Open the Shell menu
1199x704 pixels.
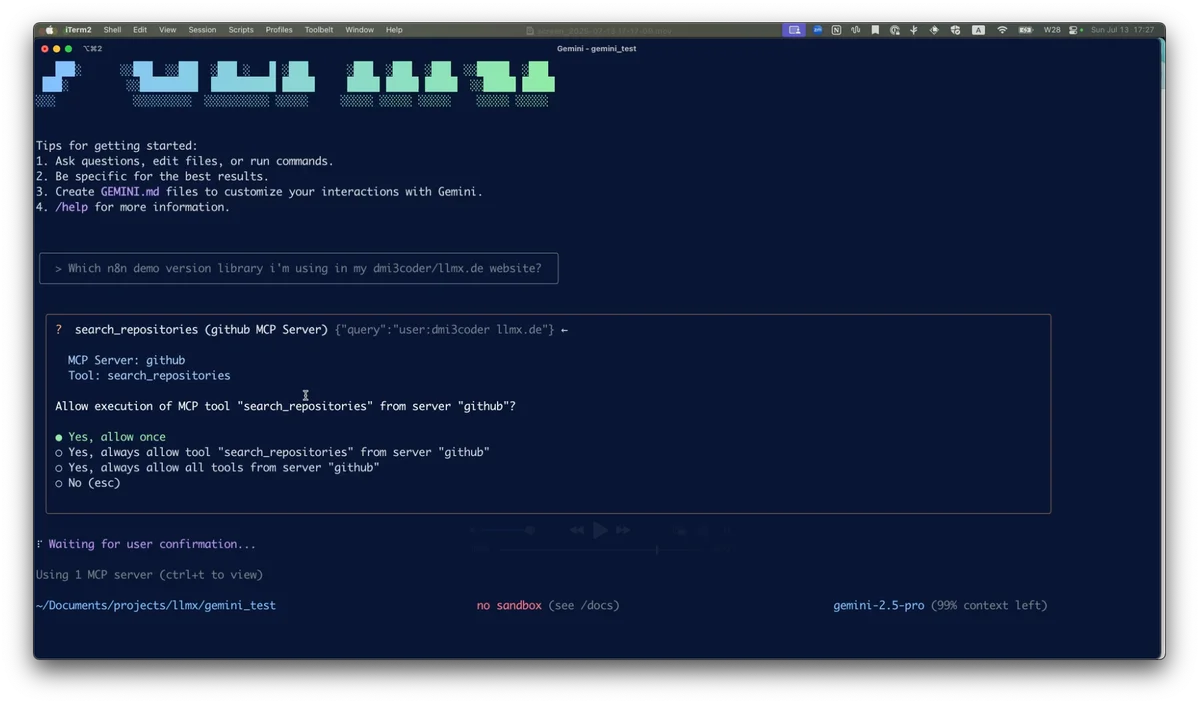coord(112,30)
